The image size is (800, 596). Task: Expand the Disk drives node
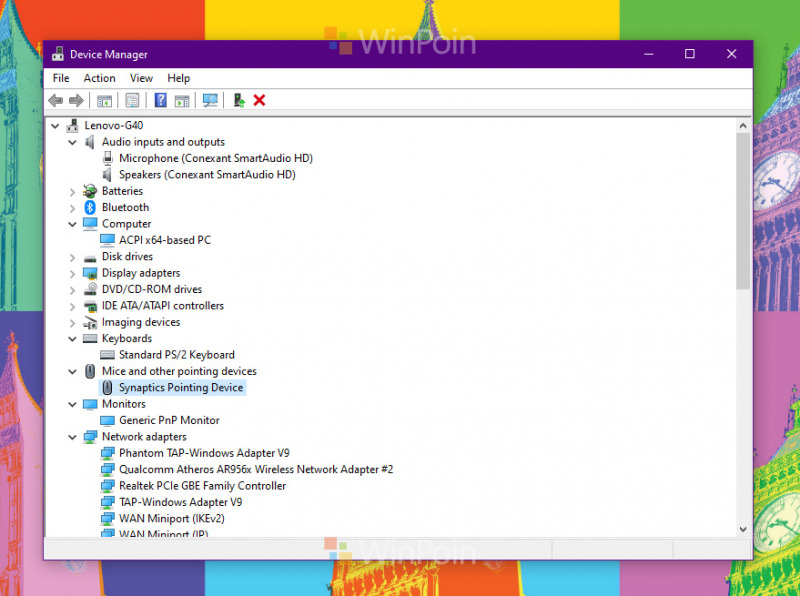point(72,257)
